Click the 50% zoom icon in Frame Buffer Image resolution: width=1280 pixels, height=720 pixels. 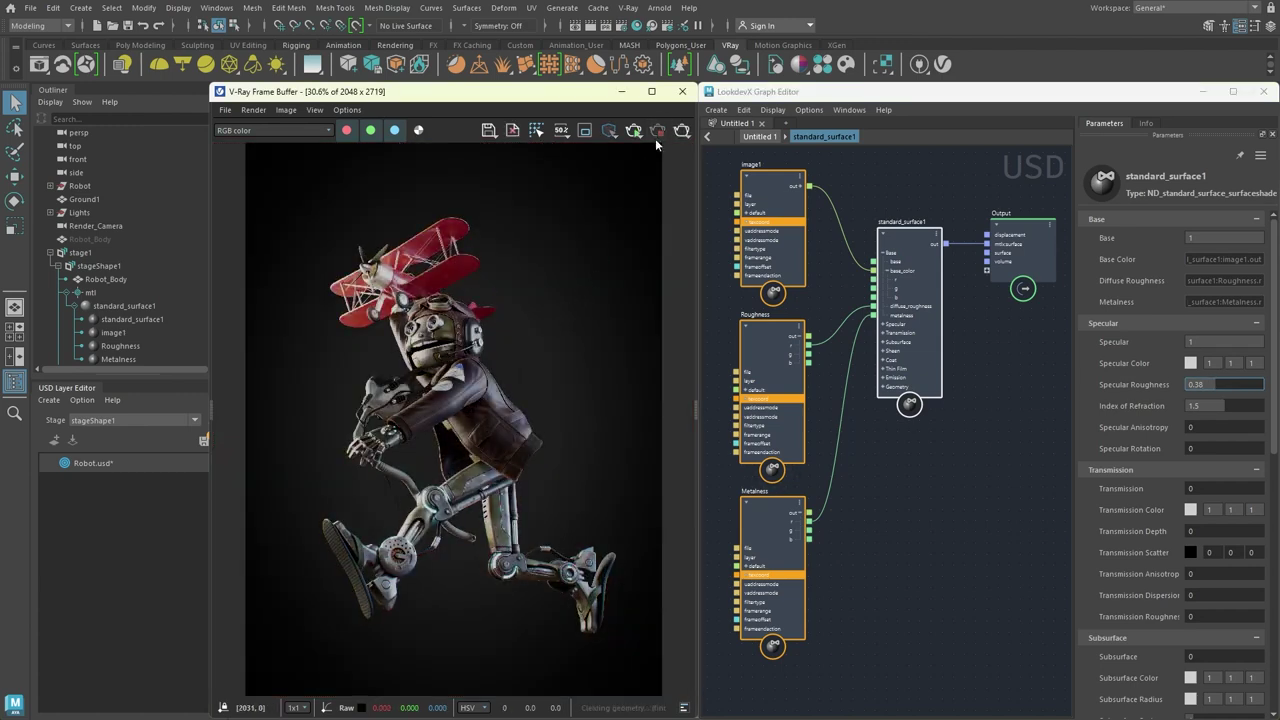561,130
